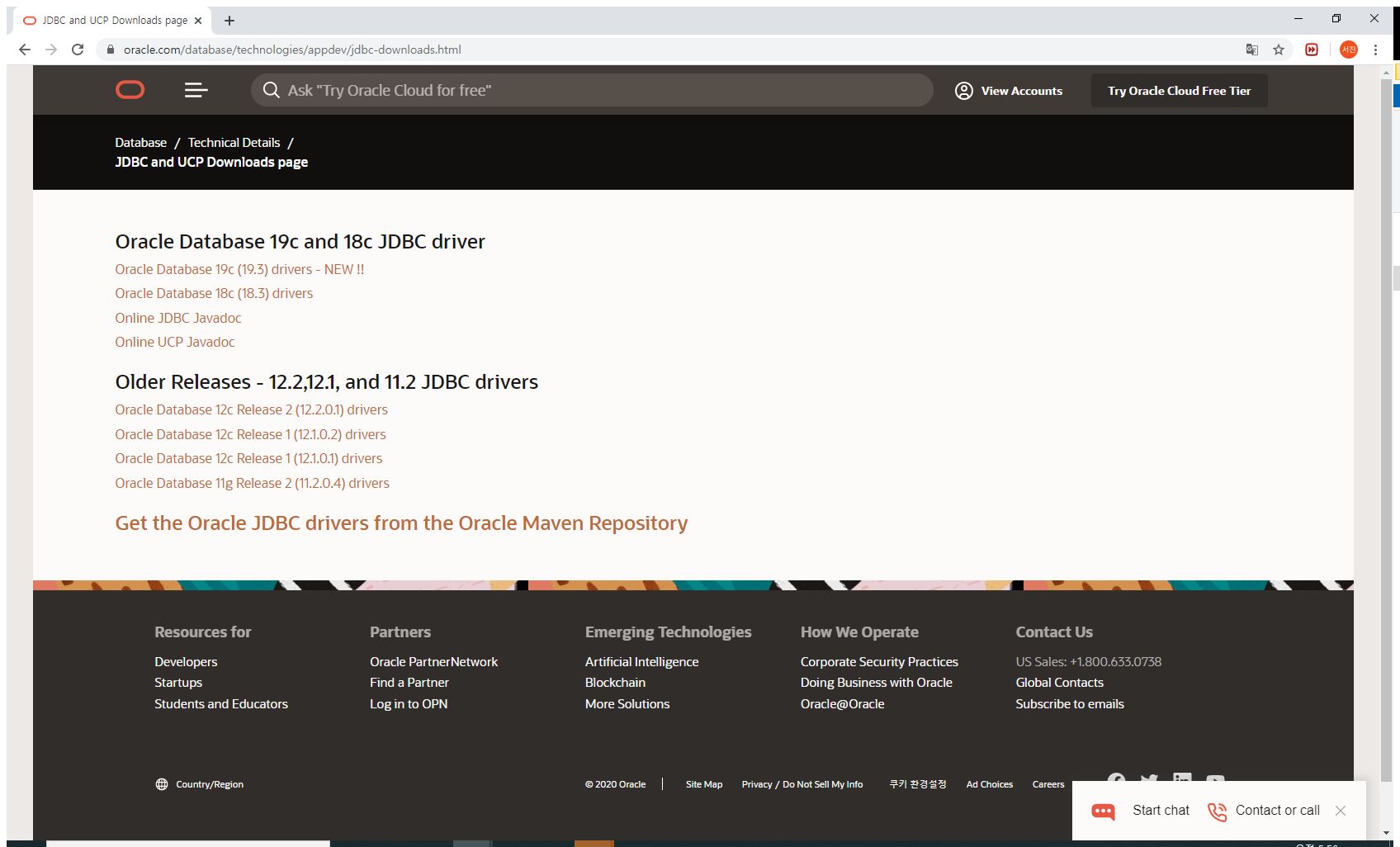Open Chrome three-dot menu

coord(1375,50)
